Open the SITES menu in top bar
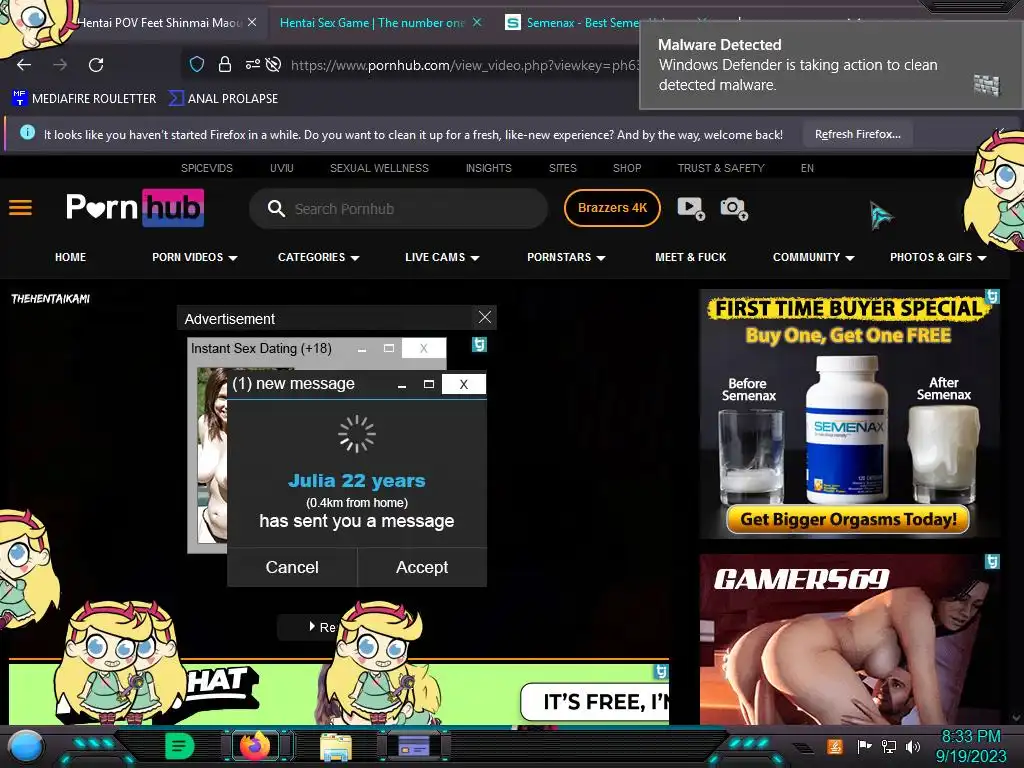 tap(563, 168)
